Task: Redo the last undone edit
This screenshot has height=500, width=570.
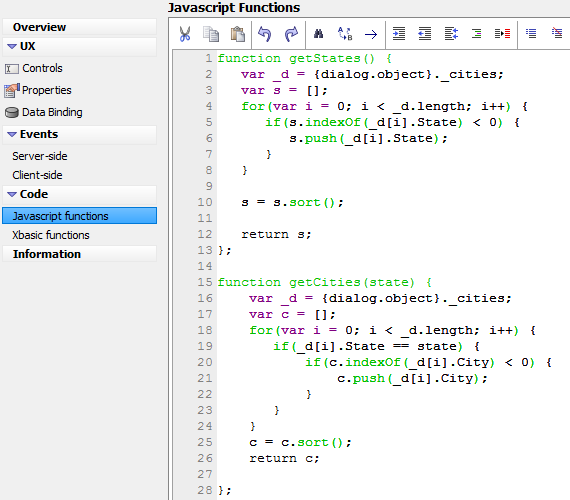Action: (x=291, y=34)
